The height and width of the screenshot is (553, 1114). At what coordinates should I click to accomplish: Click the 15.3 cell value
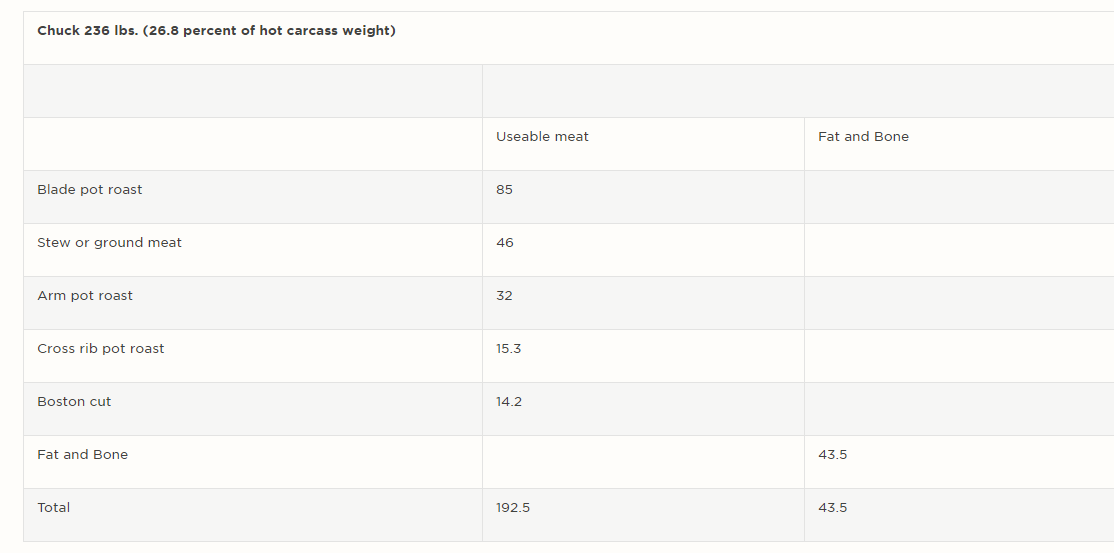point(509,349)
